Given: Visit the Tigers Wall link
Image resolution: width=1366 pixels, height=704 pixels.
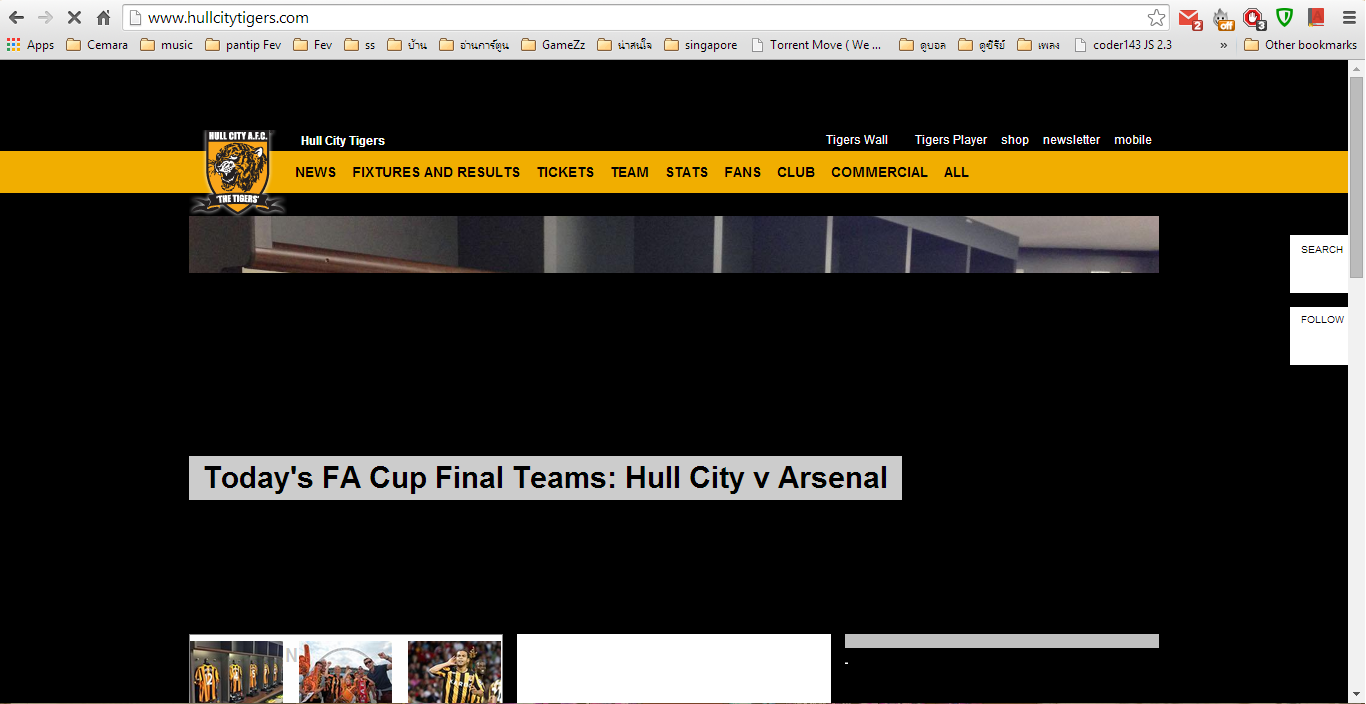Looking at the screenshot, I should point(857,140).
